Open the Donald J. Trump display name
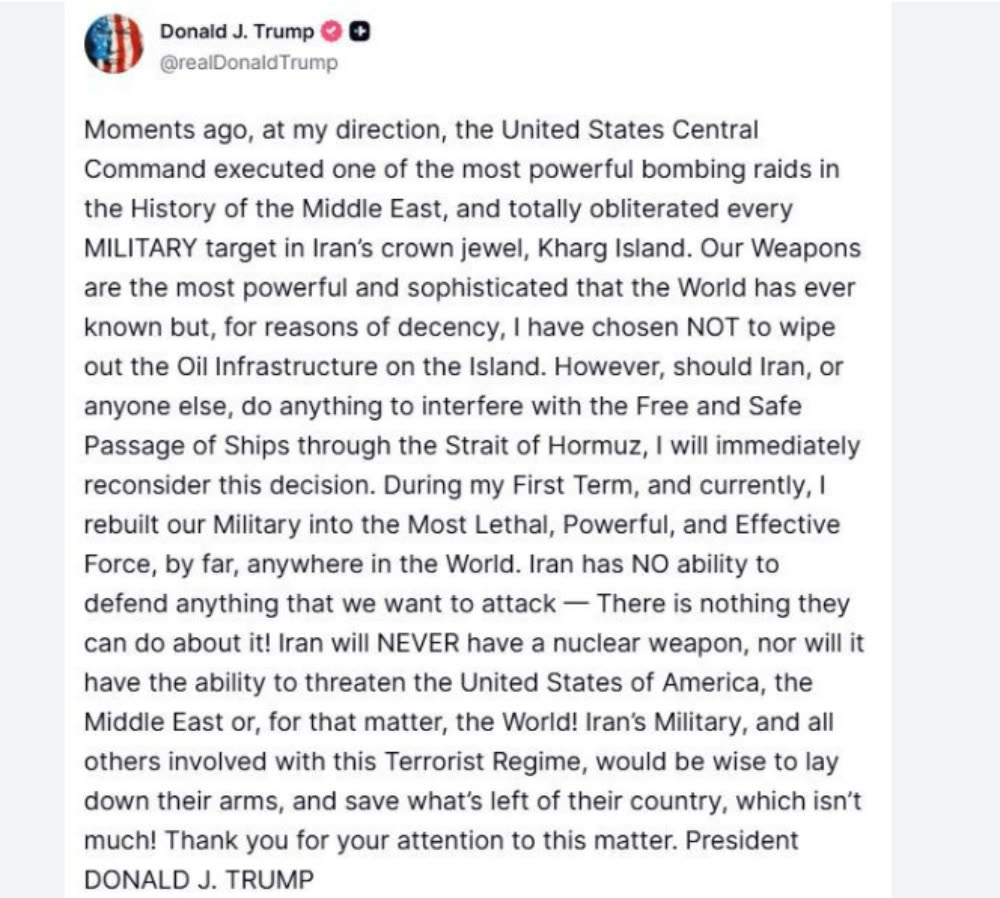The width and height of the screenshot is (1000, 898). pos(236,32)
